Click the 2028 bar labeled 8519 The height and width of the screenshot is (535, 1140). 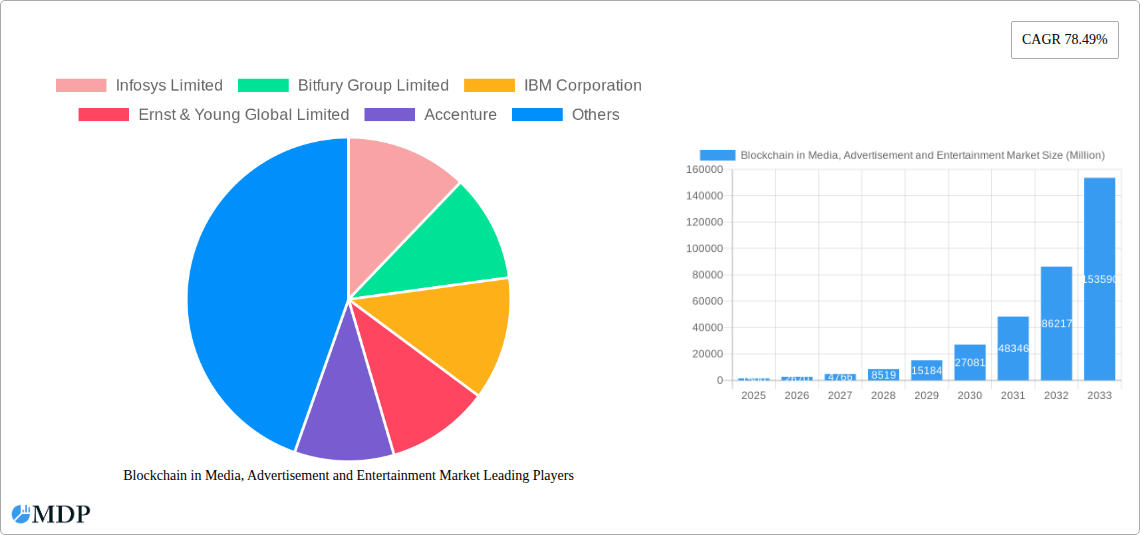point(883,374)
